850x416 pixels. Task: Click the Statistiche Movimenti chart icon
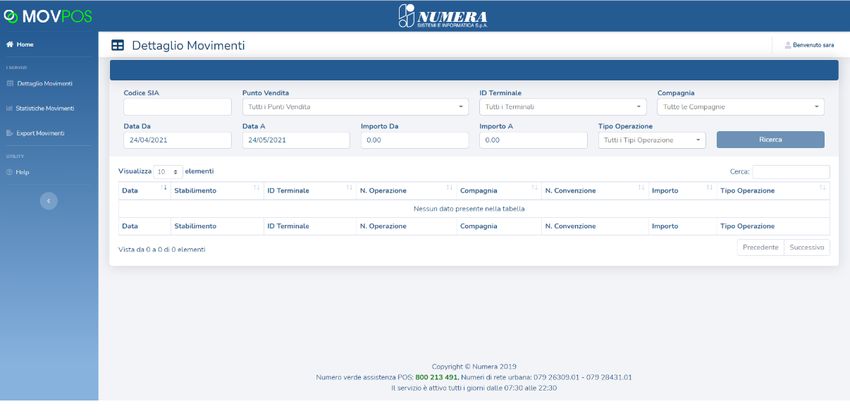pyautogui.click(x=9, y=108)
